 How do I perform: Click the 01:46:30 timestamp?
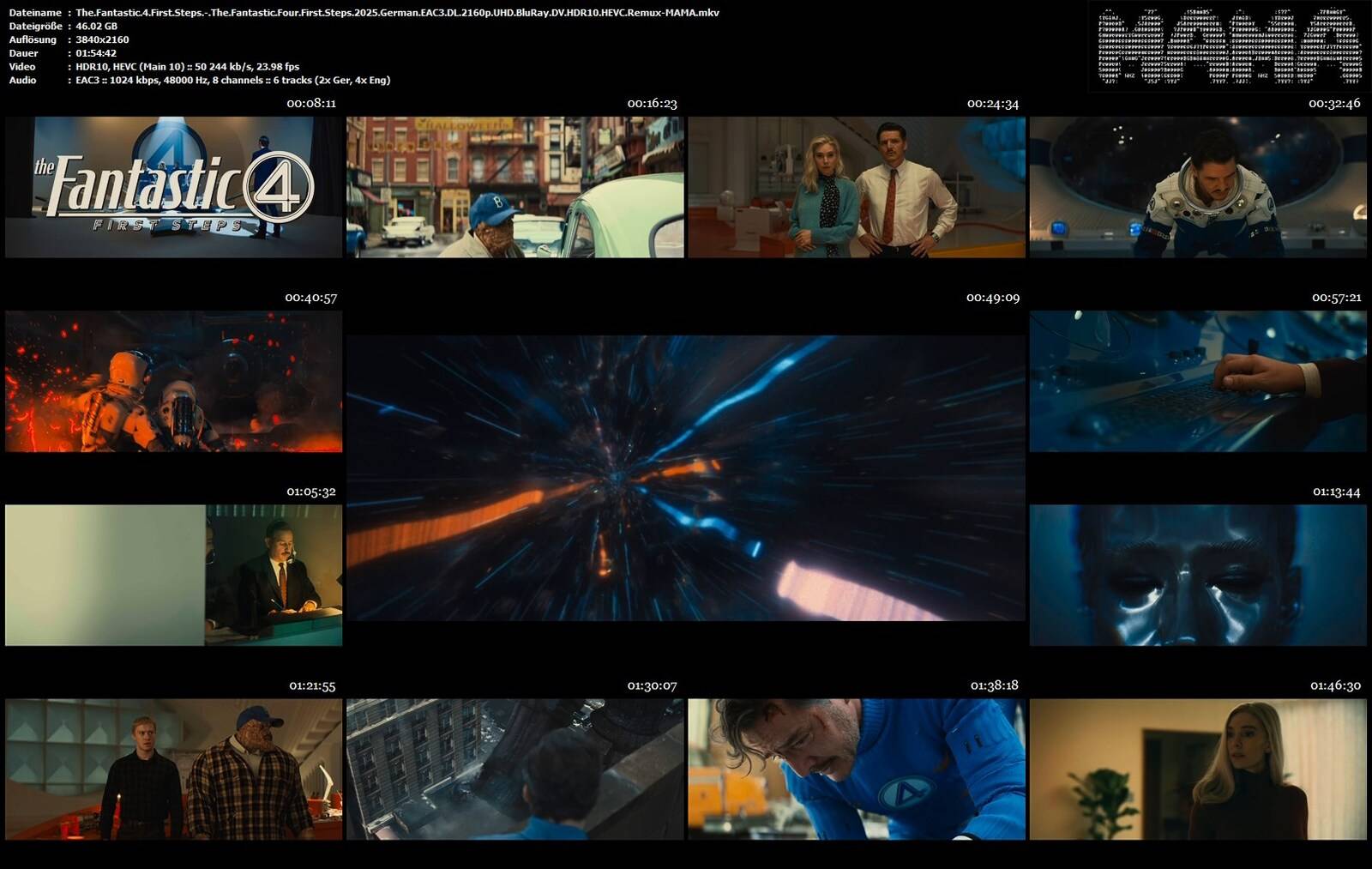pyautogui.click(x=1335, y=685)
